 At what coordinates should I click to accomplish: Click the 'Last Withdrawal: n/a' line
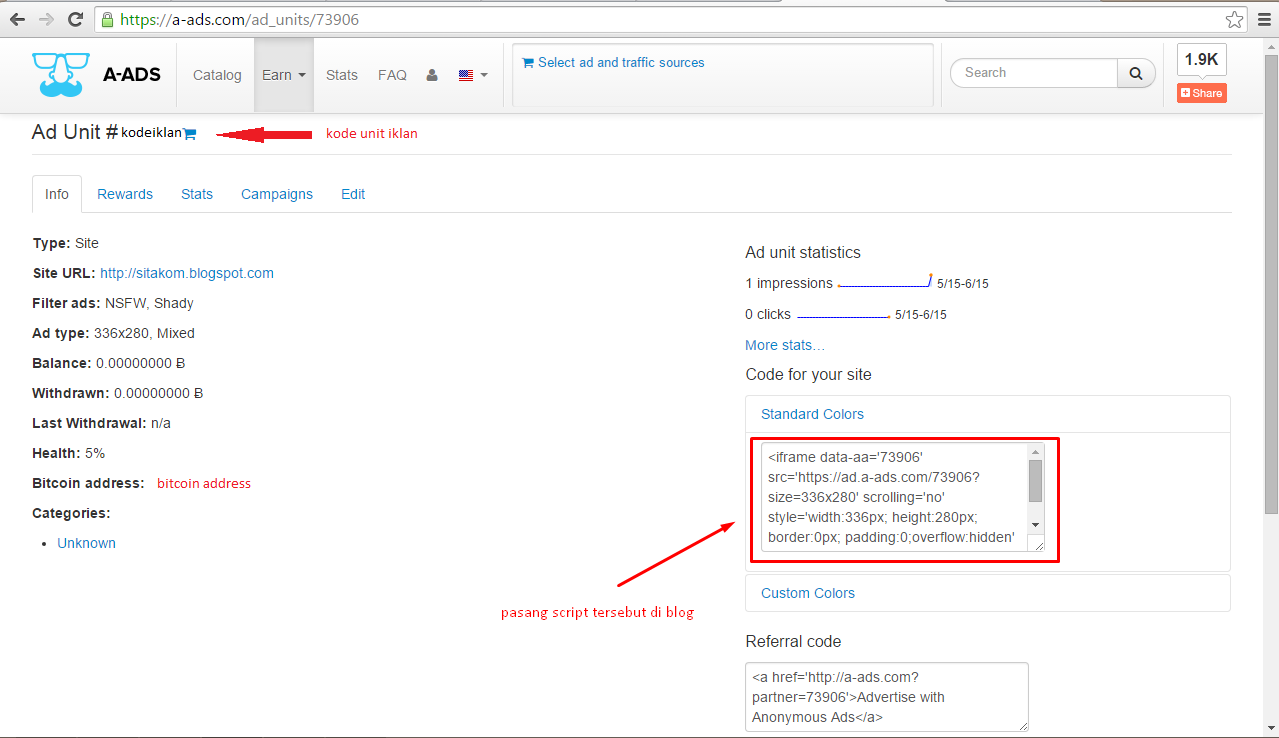[101, 423]
